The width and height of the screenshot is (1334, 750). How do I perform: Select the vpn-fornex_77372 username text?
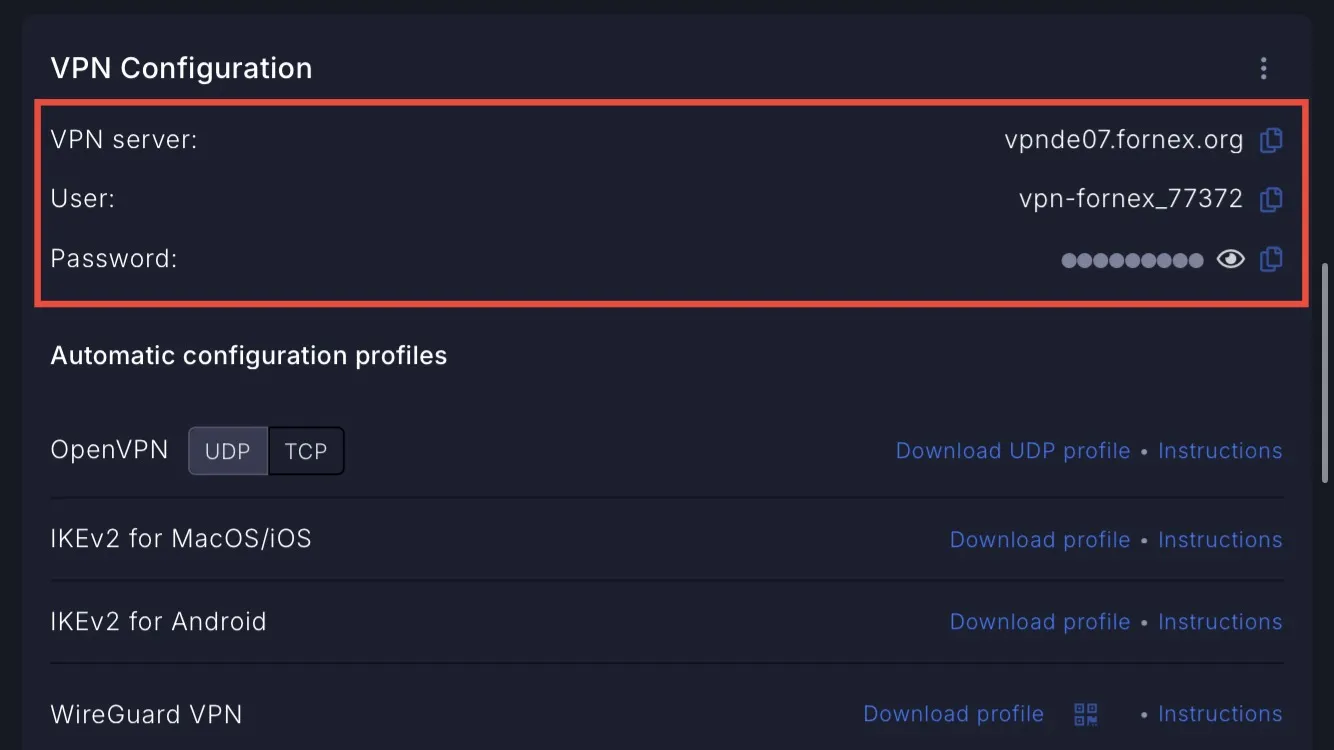(x=1131, y=199)
